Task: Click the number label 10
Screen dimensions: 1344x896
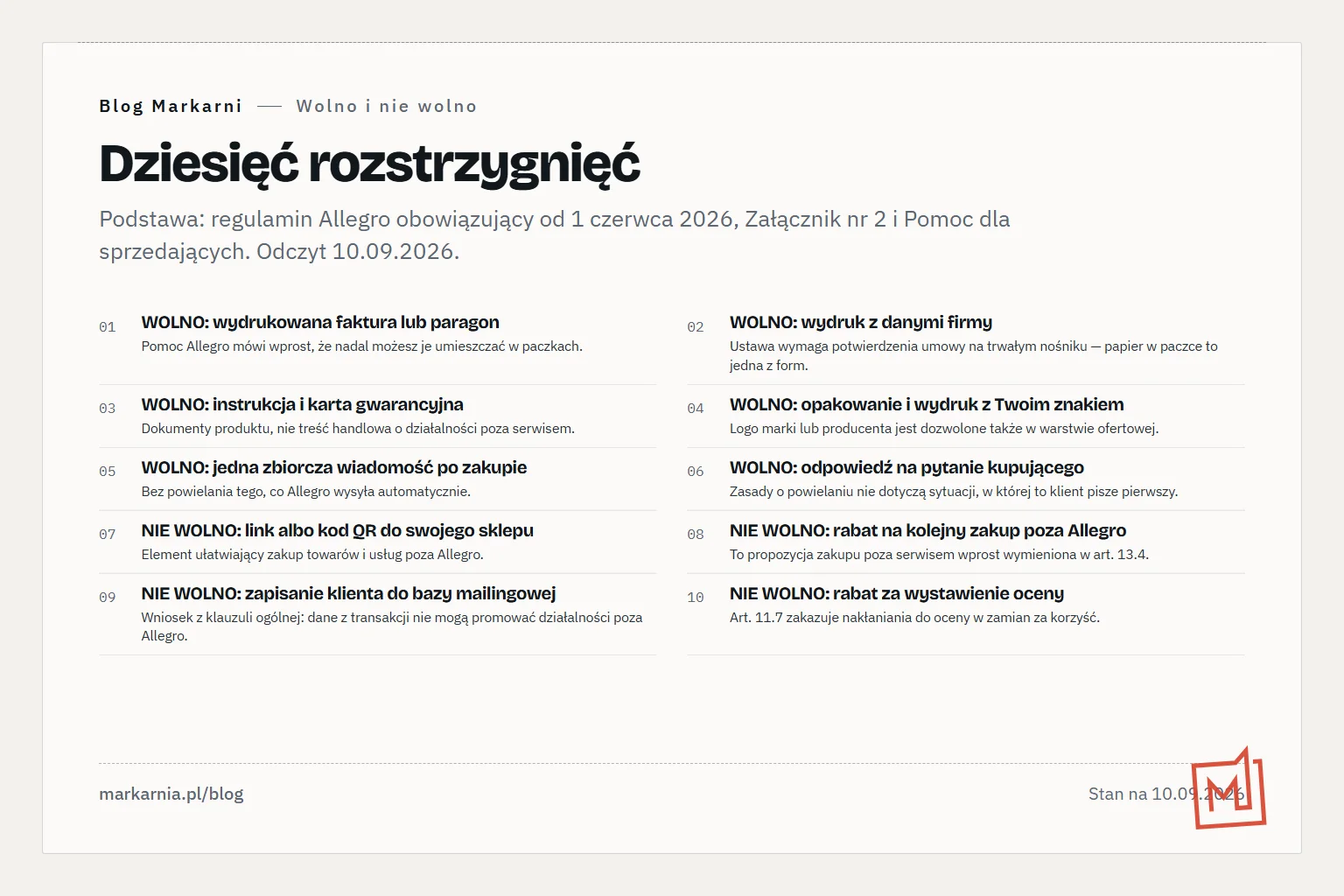Action: coord(696,598)
